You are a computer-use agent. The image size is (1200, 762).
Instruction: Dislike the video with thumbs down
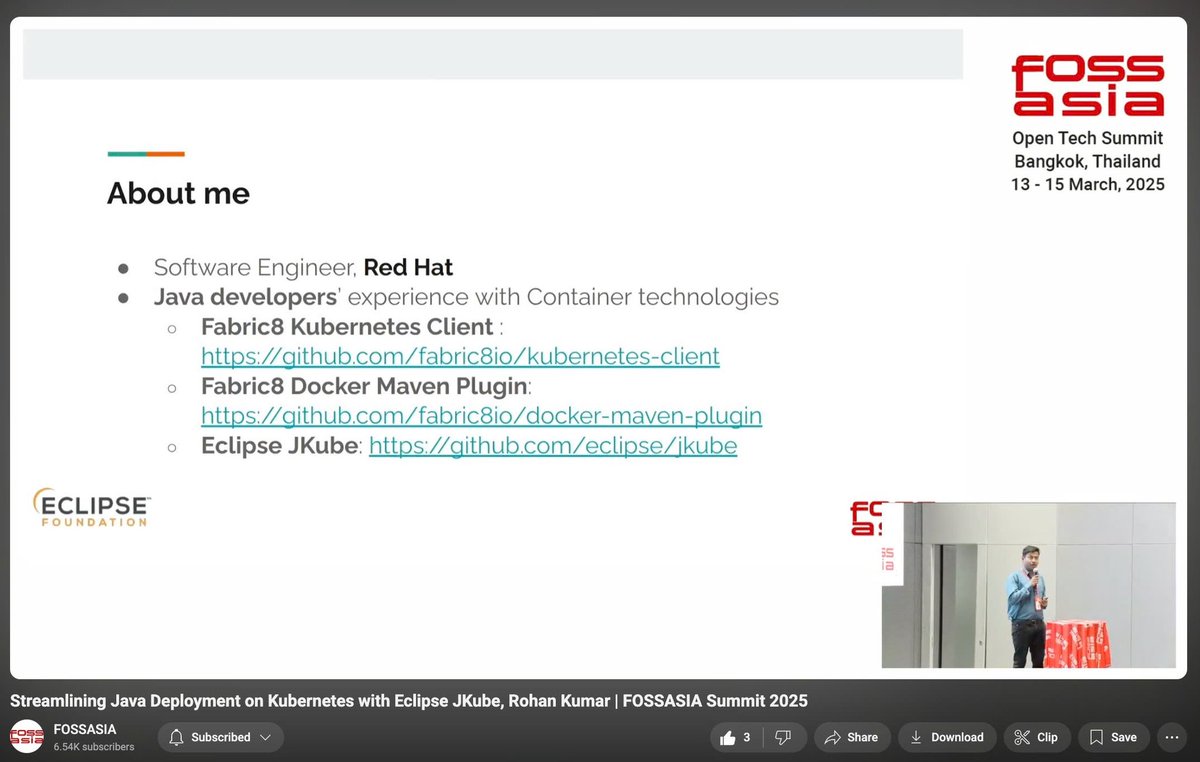pos(783,737)
